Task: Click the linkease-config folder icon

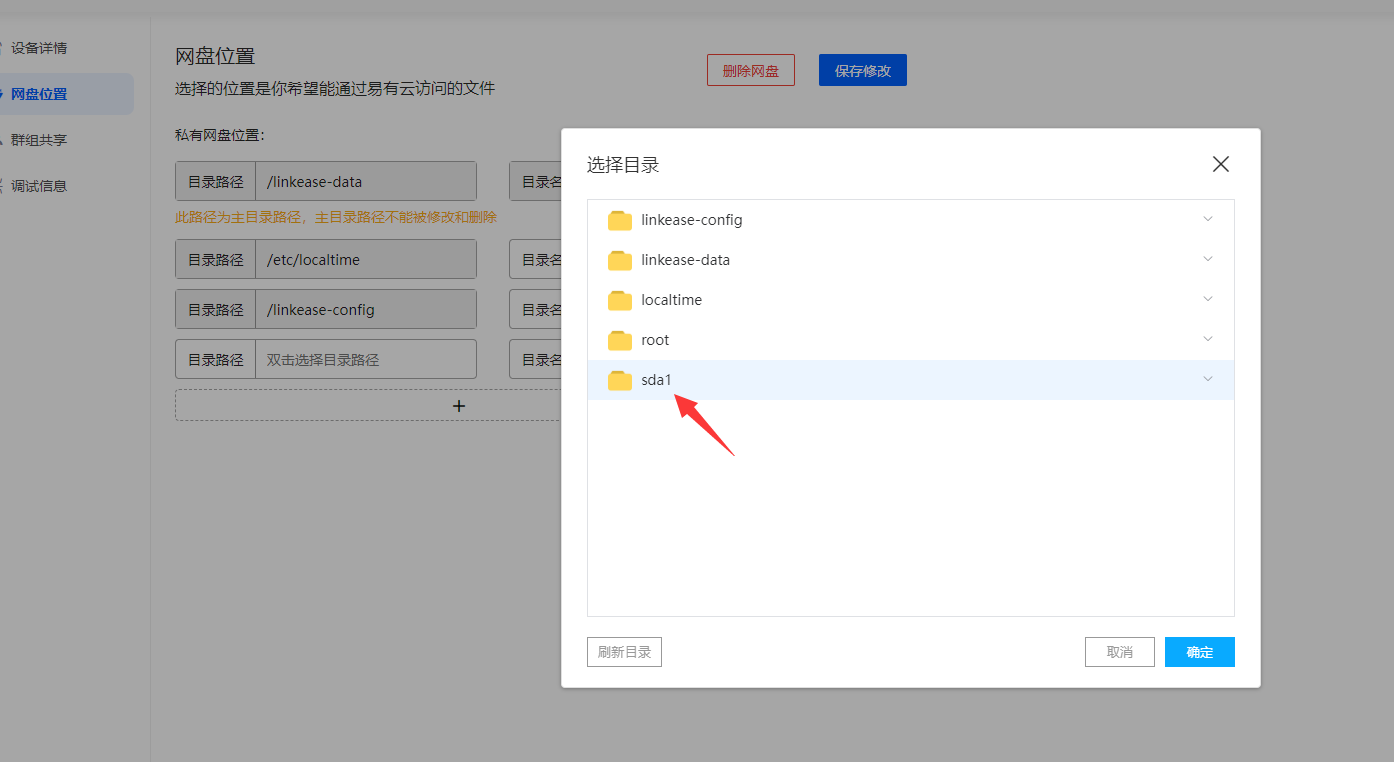Action: (x=619, y=219)
